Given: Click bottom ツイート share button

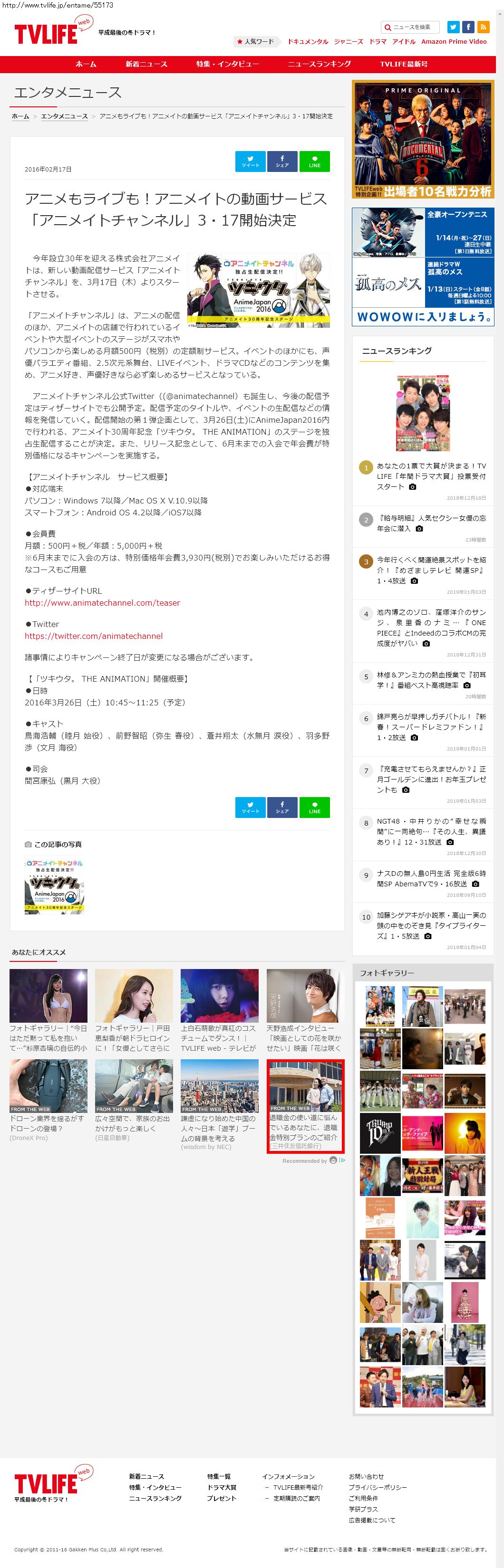Looking at the screenshot, I should 251,807.
